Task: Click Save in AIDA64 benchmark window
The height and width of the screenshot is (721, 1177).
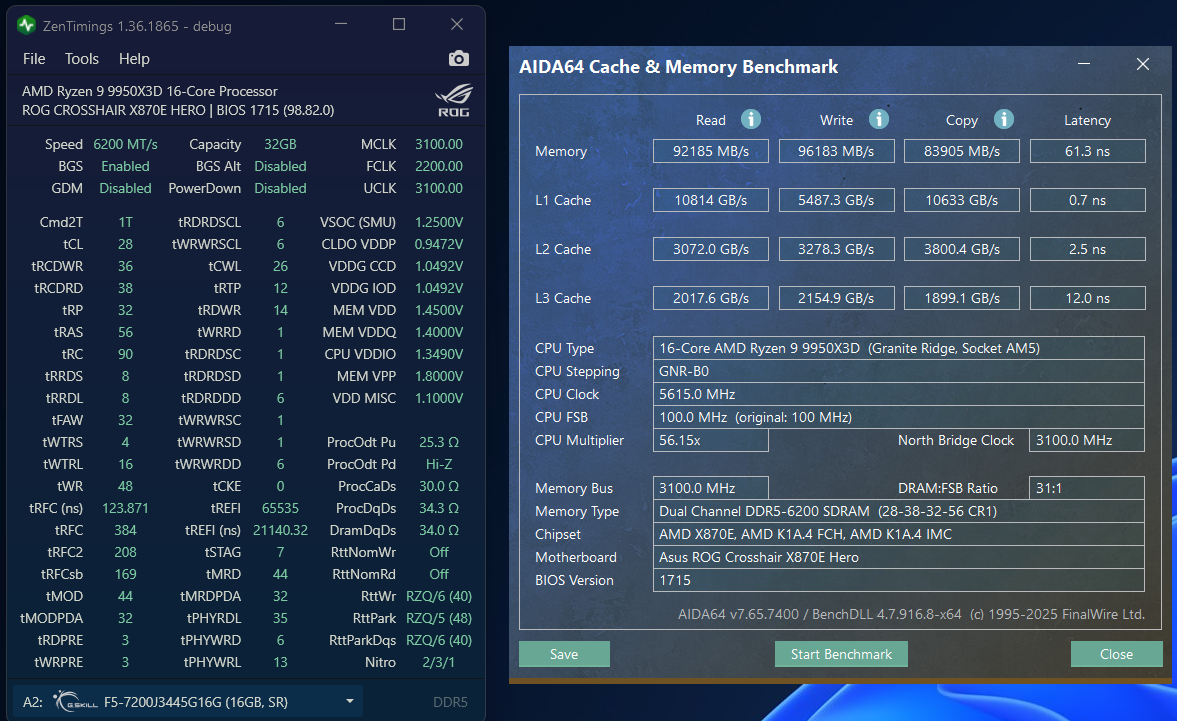Action: pos(564,654)
